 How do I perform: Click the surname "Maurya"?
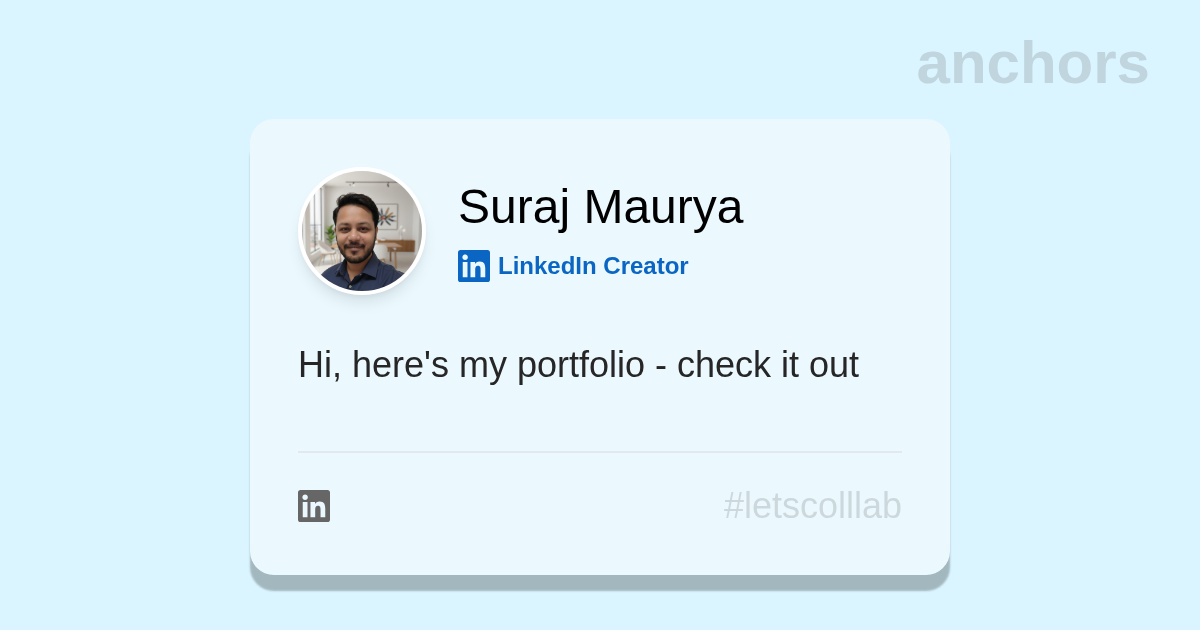663,207
